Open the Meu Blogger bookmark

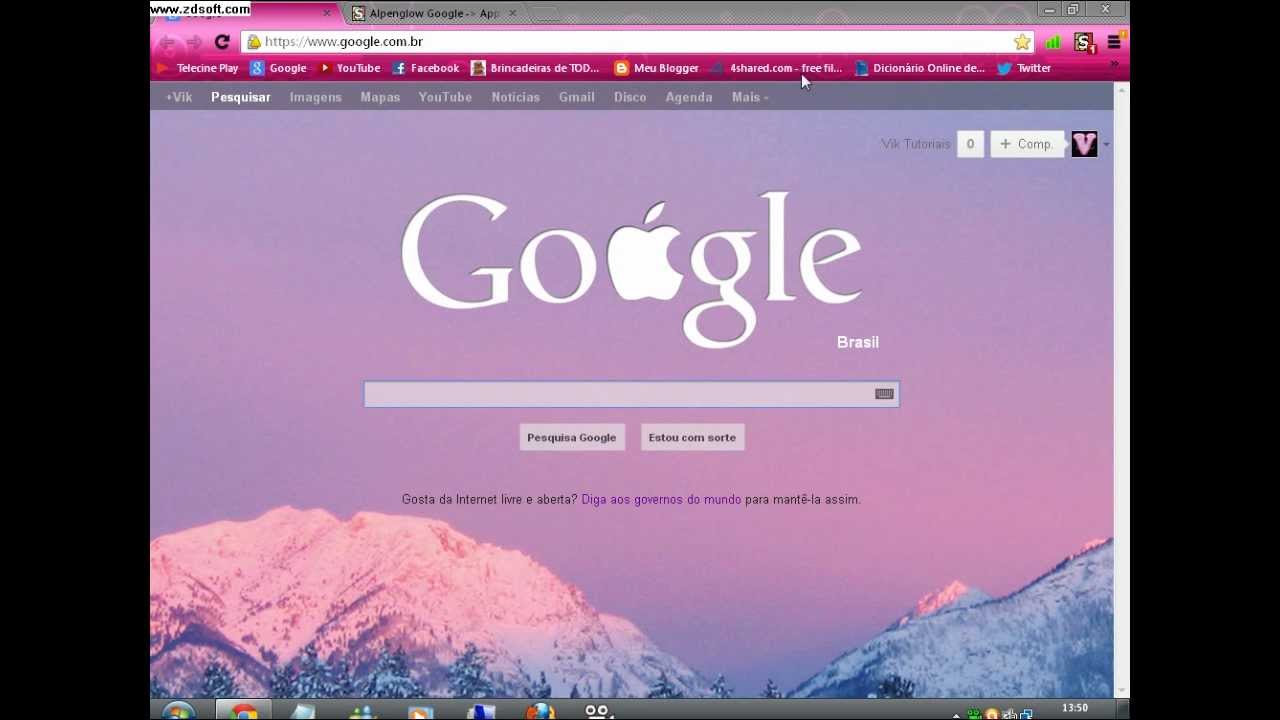(656, 68)
